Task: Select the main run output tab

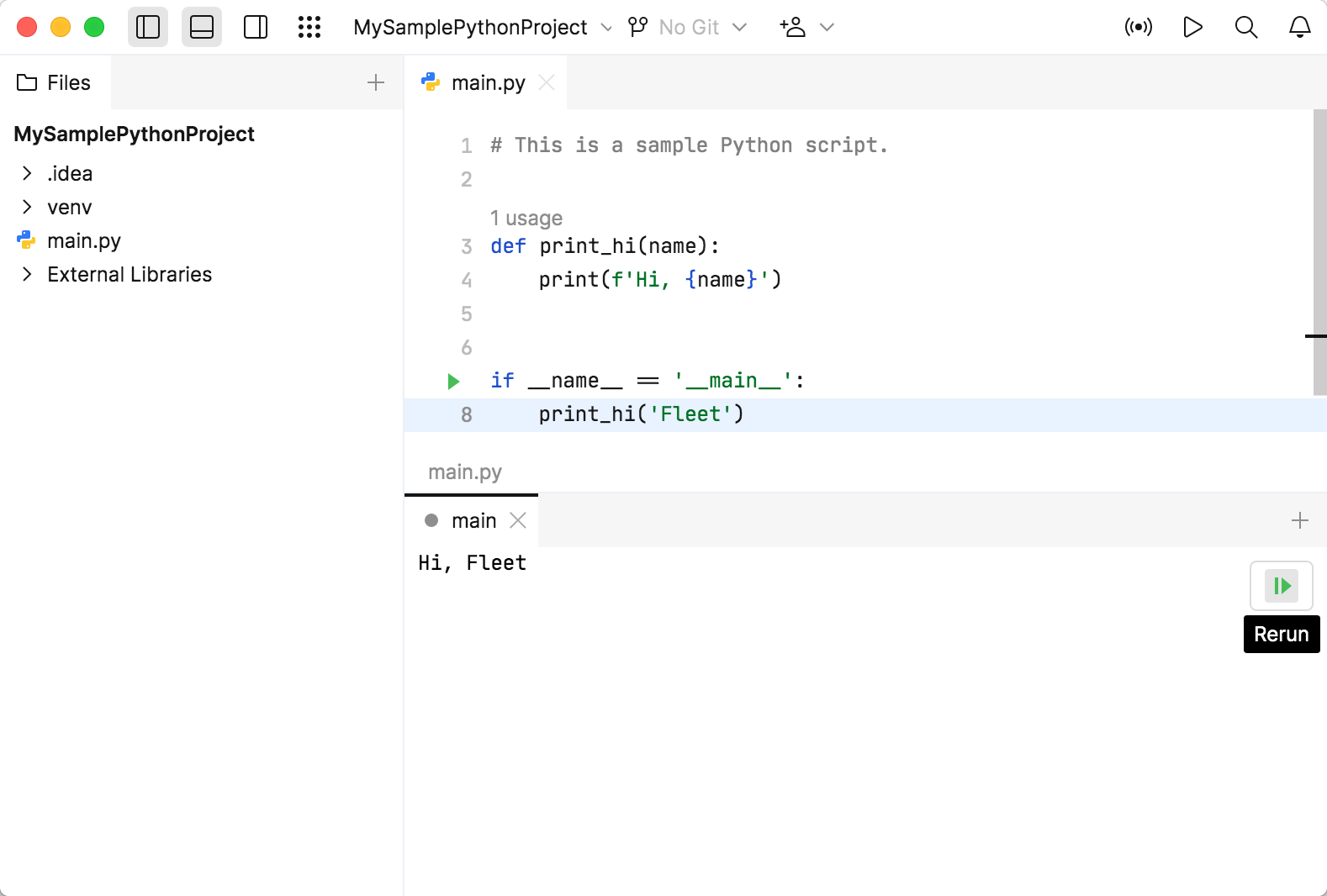Action: coord(473,521)
